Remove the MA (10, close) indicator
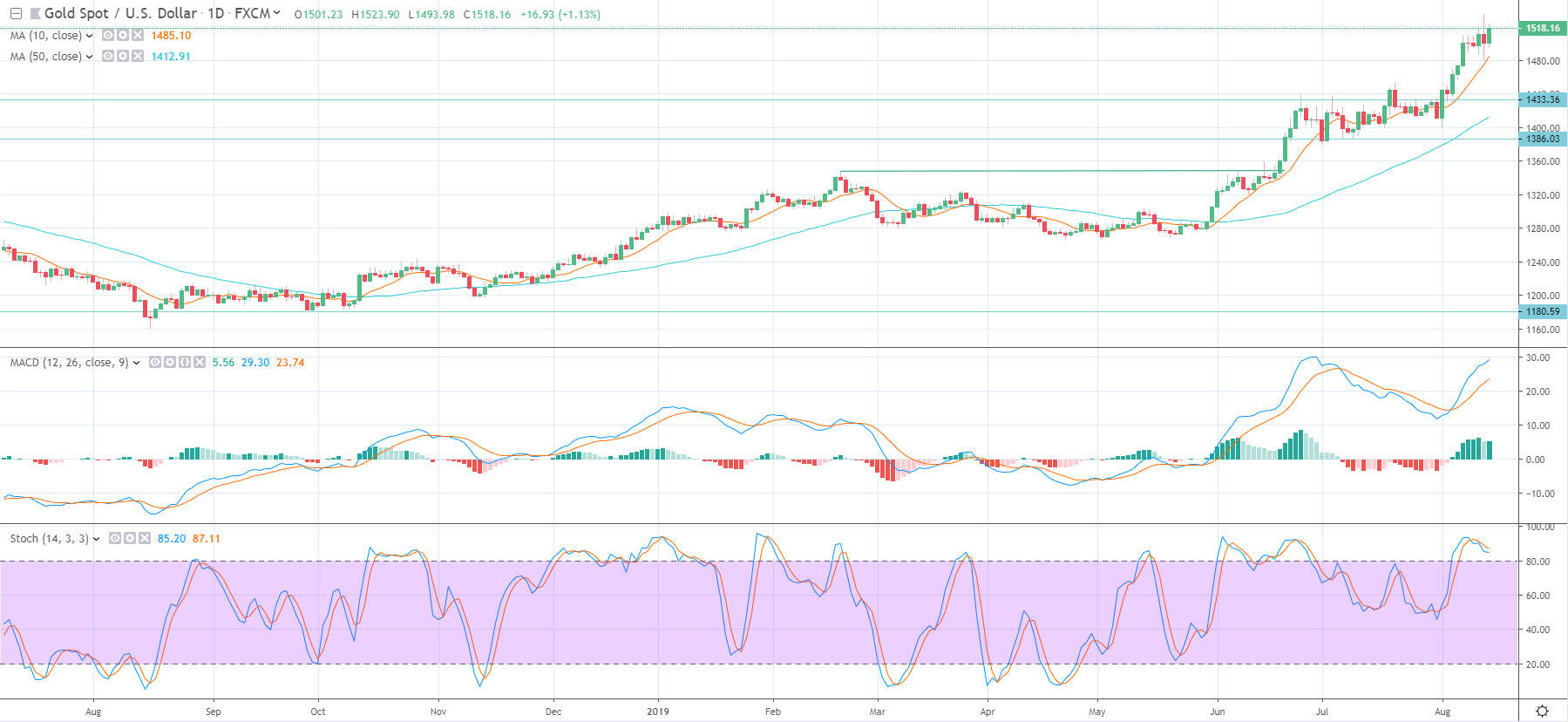This screenshot has width=1568, height=722. click(138, 35)
